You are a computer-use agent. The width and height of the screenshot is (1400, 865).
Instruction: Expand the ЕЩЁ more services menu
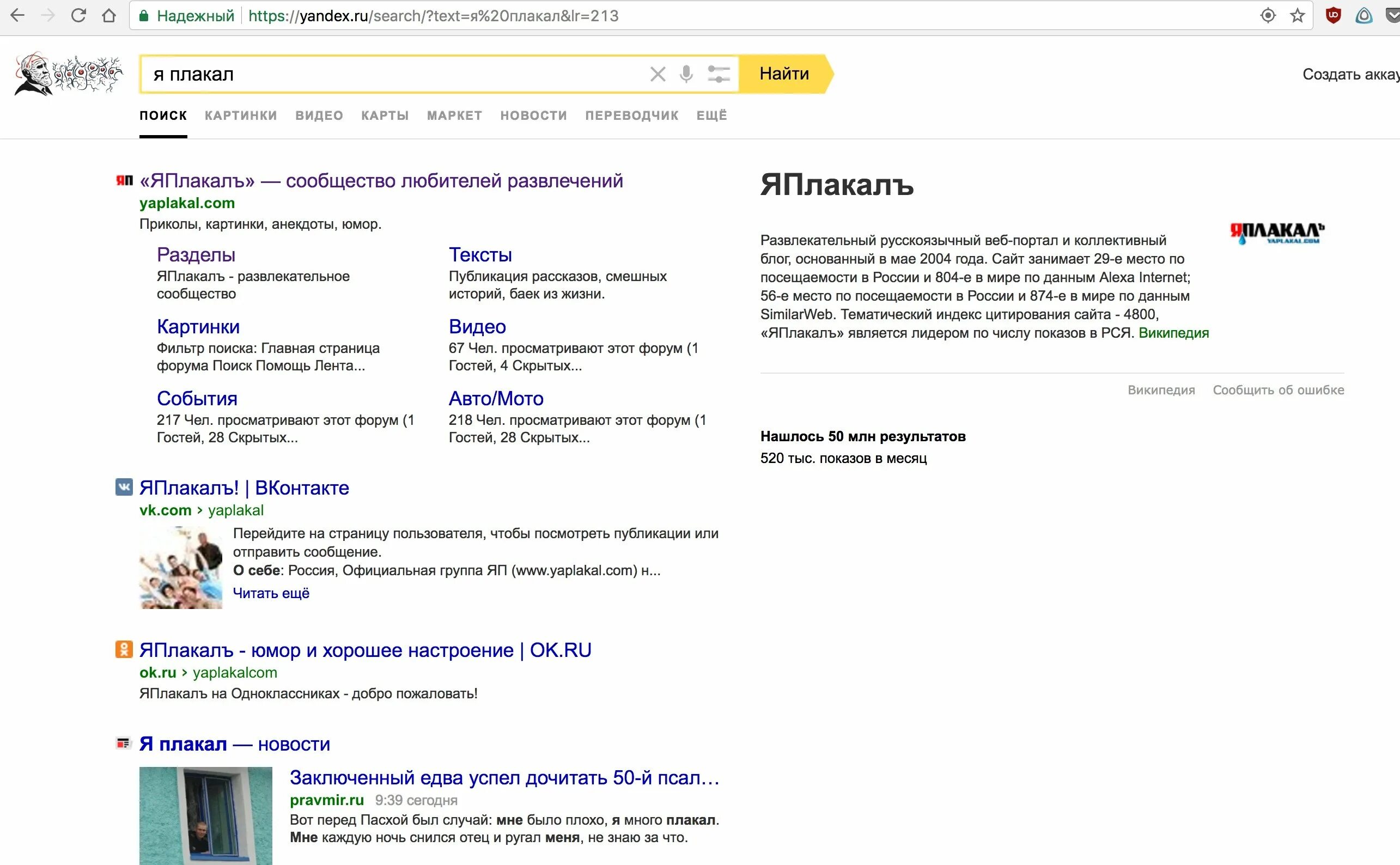pyautogui.click(x=711, y=115)
